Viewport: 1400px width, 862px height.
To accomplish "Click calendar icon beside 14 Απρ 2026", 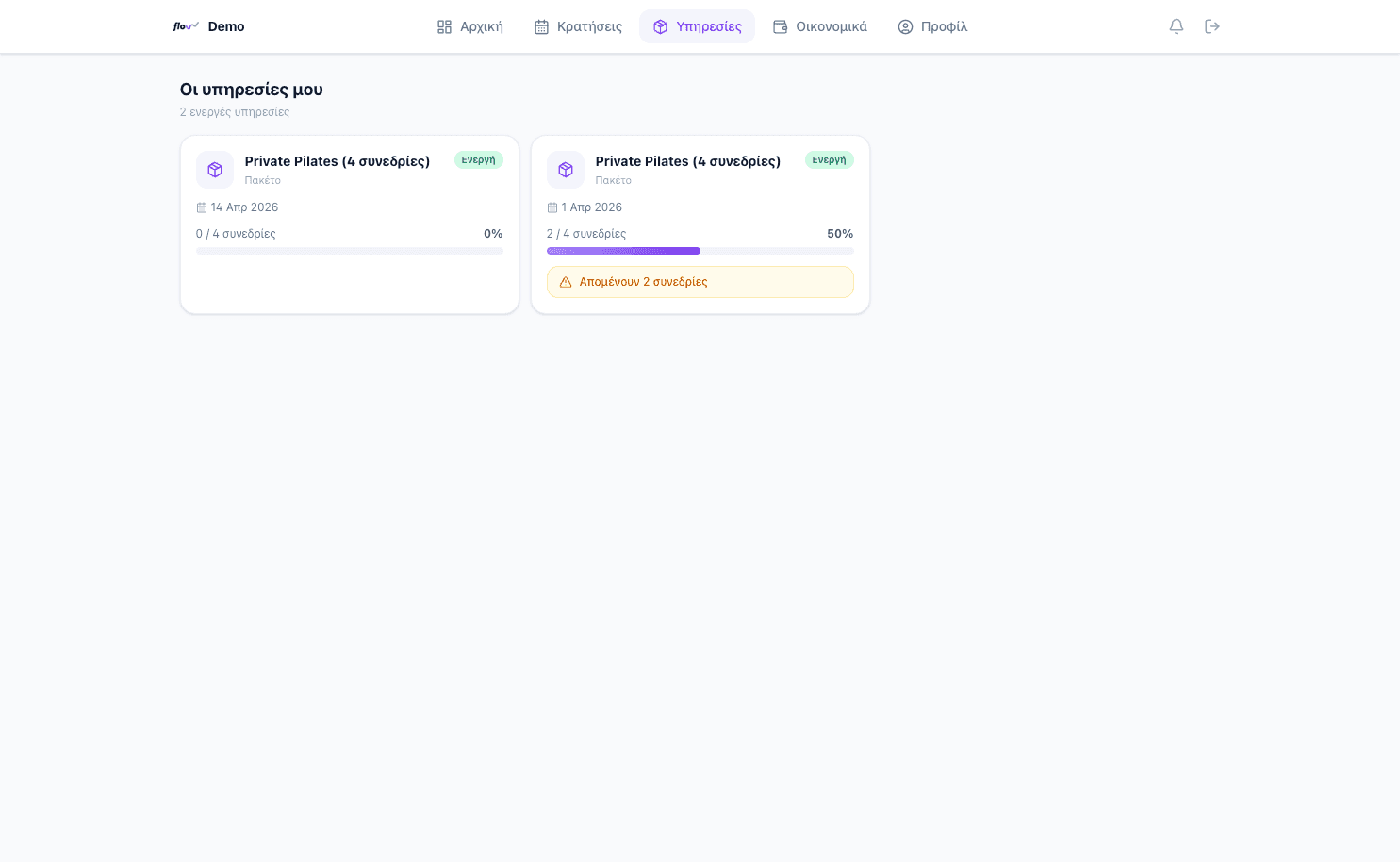I will click(x=201, y=207).
